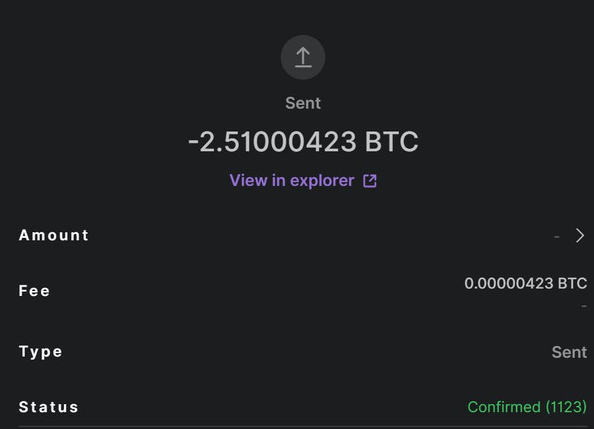Open the external link icon beside explorer
This screenshot has height=429, width=594.
point(370,181)
